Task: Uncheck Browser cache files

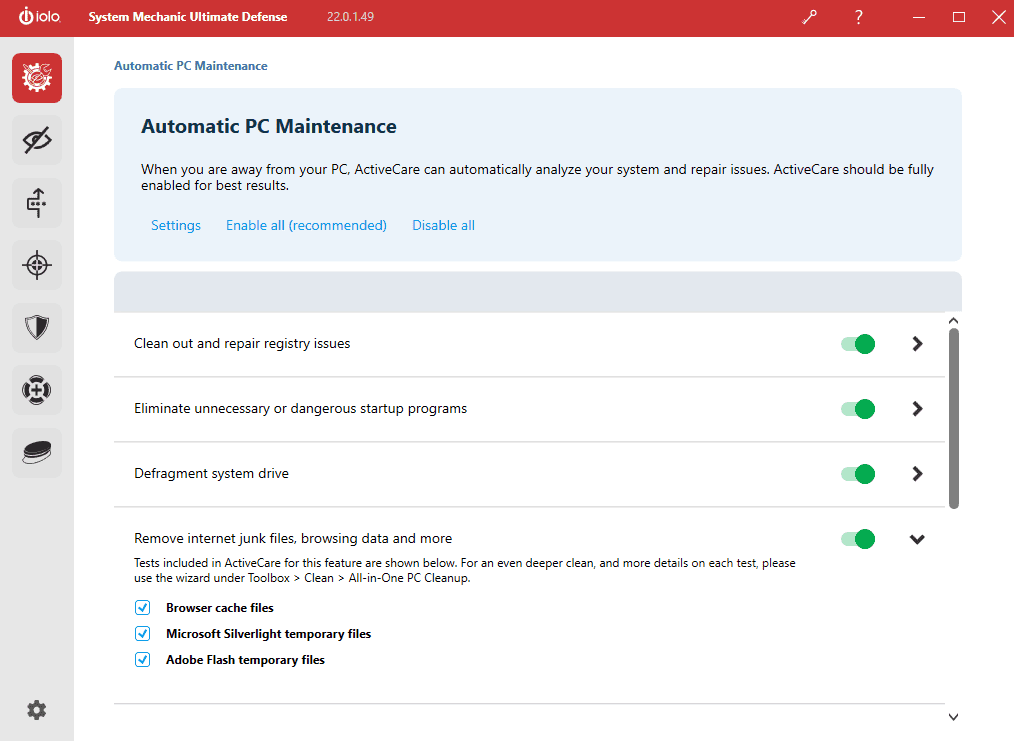Action: pos(142,607)
